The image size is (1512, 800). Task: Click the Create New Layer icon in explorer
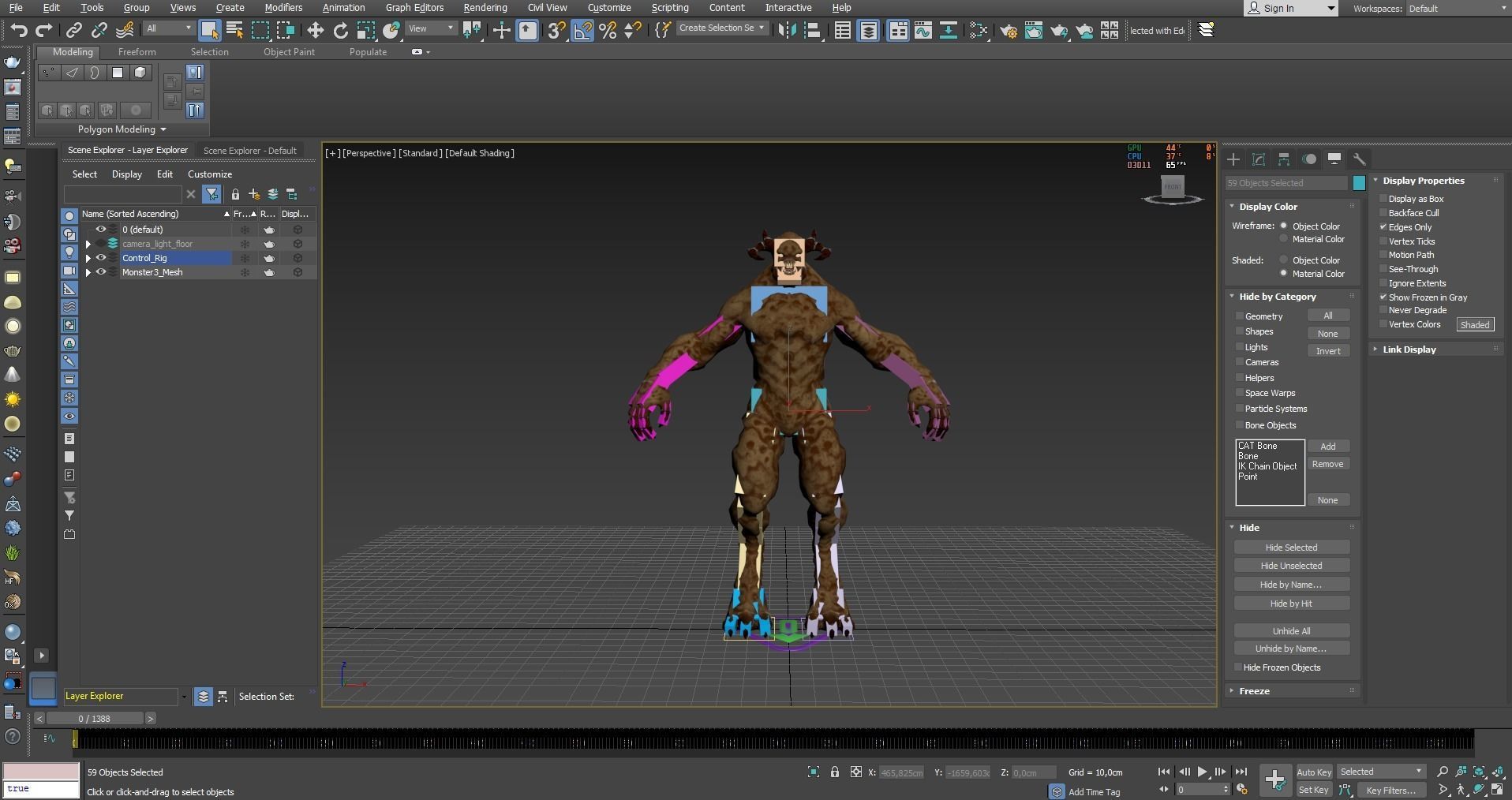[254, 194]
